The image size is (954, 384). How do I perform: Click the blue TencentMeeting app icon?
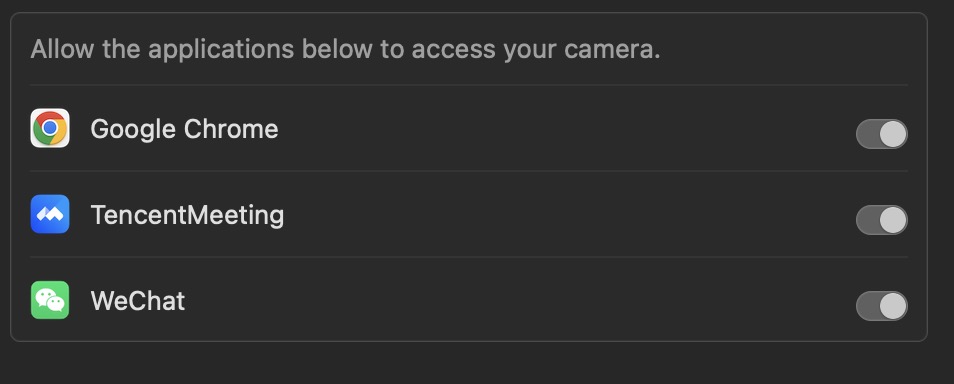coord(50,214)
